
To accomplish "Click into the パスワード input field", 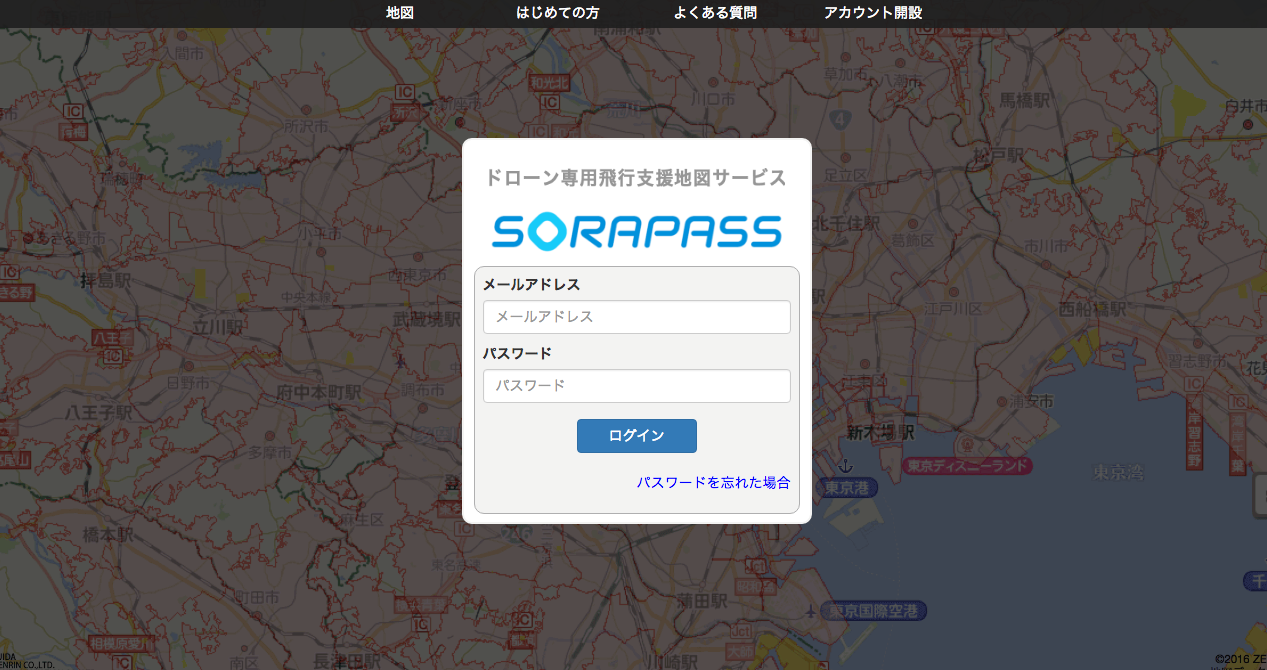I will click(x=636, y=386).
